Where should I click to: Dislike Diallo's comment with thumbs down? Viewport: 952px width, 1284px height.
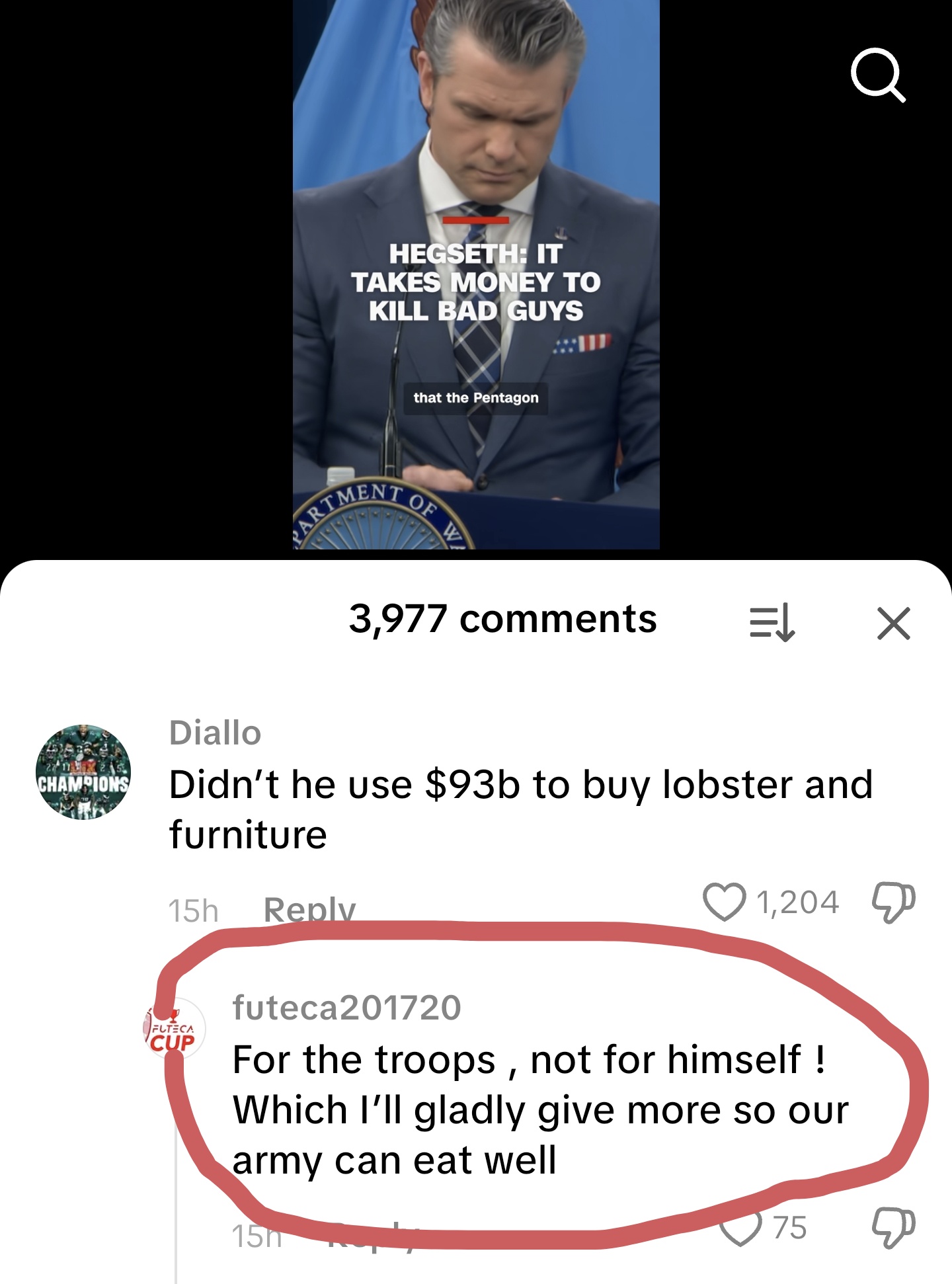[894, 903]
